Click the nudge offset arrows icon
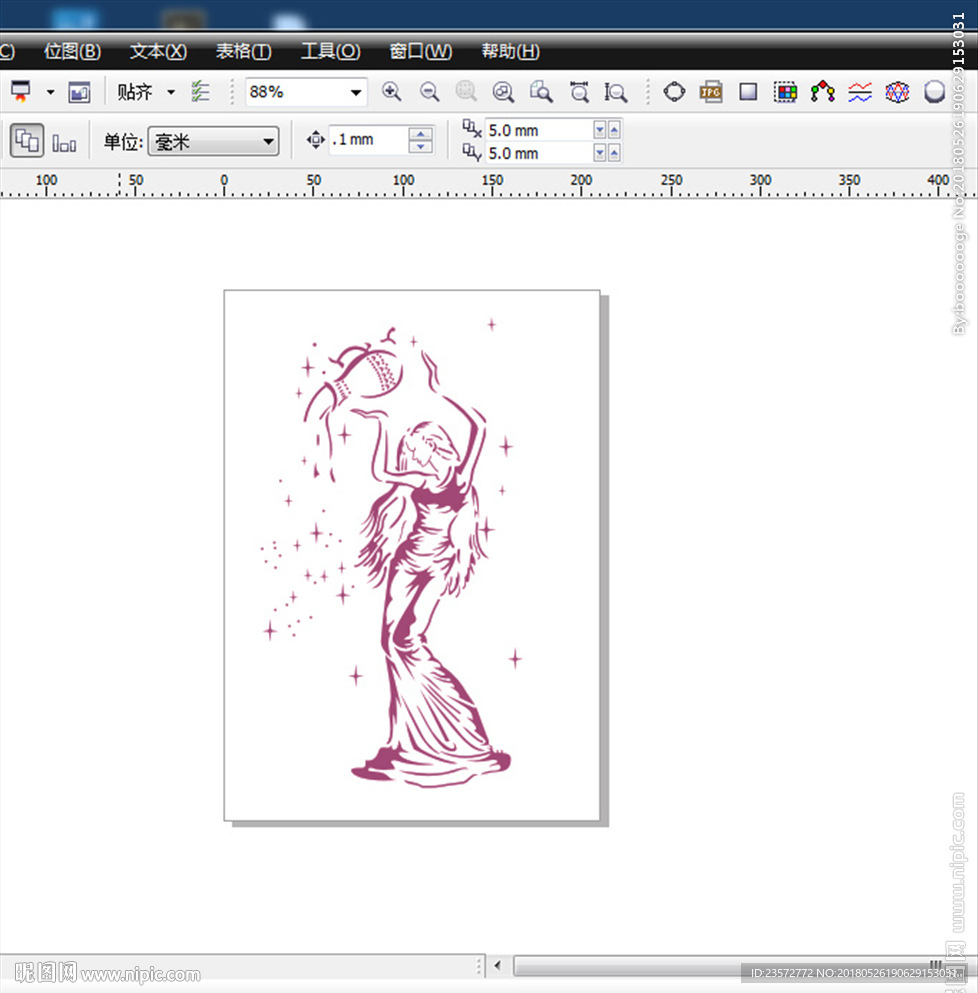Screen dimensions: 978x993 click(315, 139)
